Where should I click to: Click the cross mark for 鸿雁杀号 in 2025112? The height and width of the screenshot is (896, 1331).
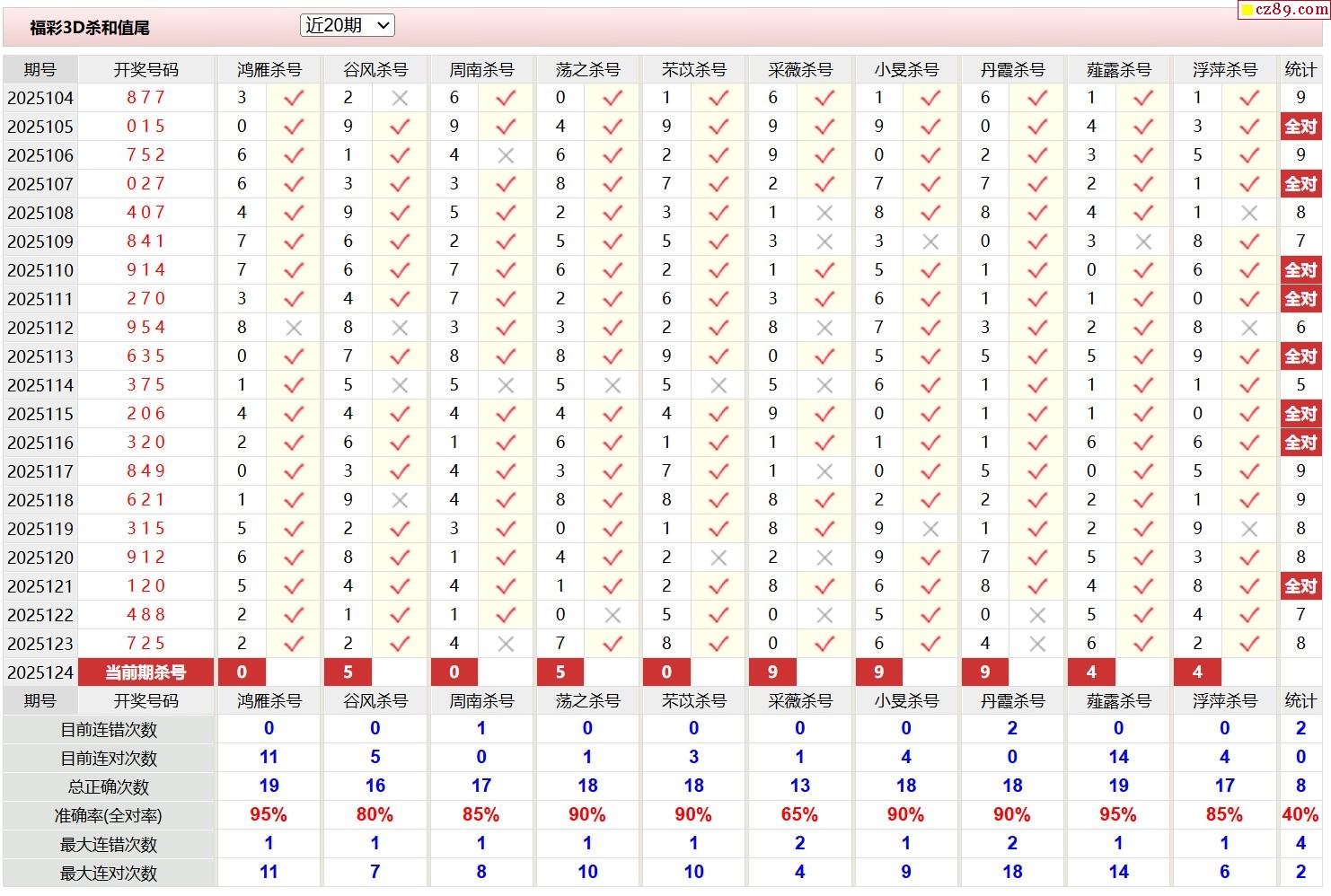coord(294,328)
